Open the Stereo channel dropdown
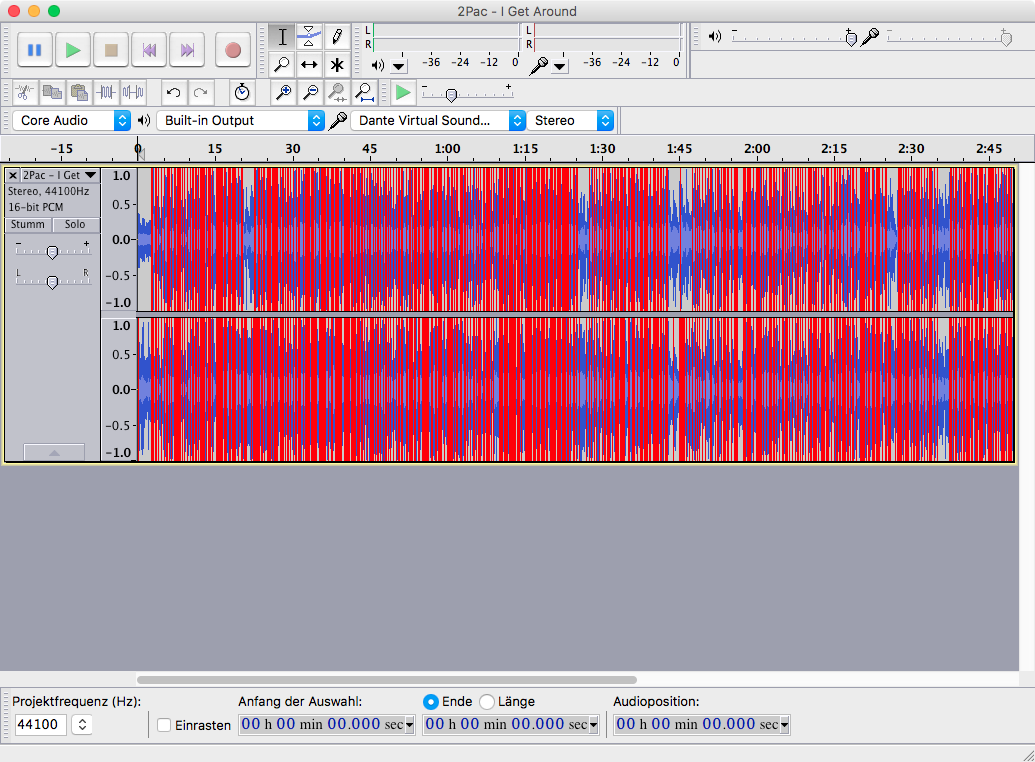The height and width of the screenshot is (762, 1035). pyautogui.click(x=605, y=120)
